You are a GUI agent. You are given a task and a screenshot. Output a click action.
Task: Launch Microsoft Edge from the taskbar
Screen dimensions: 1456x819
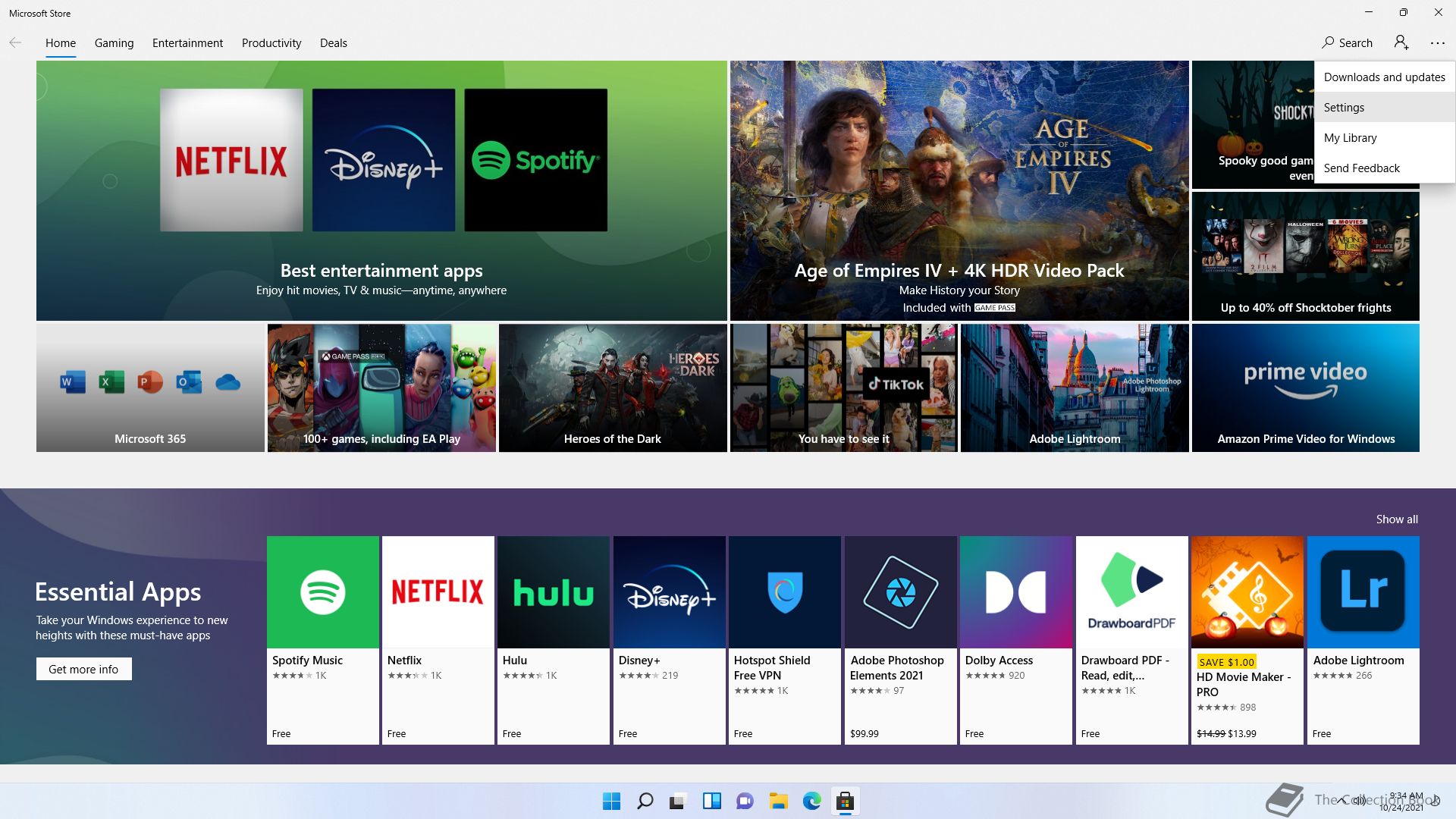[x=812, y=801]
